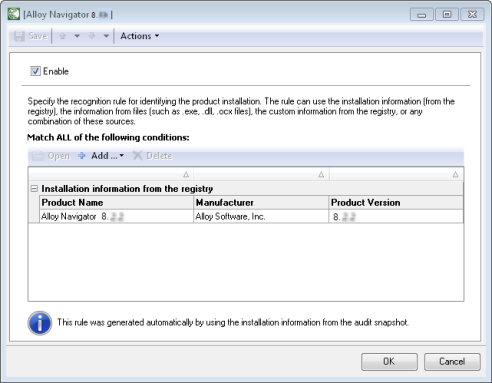This screenshot has width=492, height=383.
Task: Maximize the Alloy Navigator window
Action: click(x=447, y=15)
